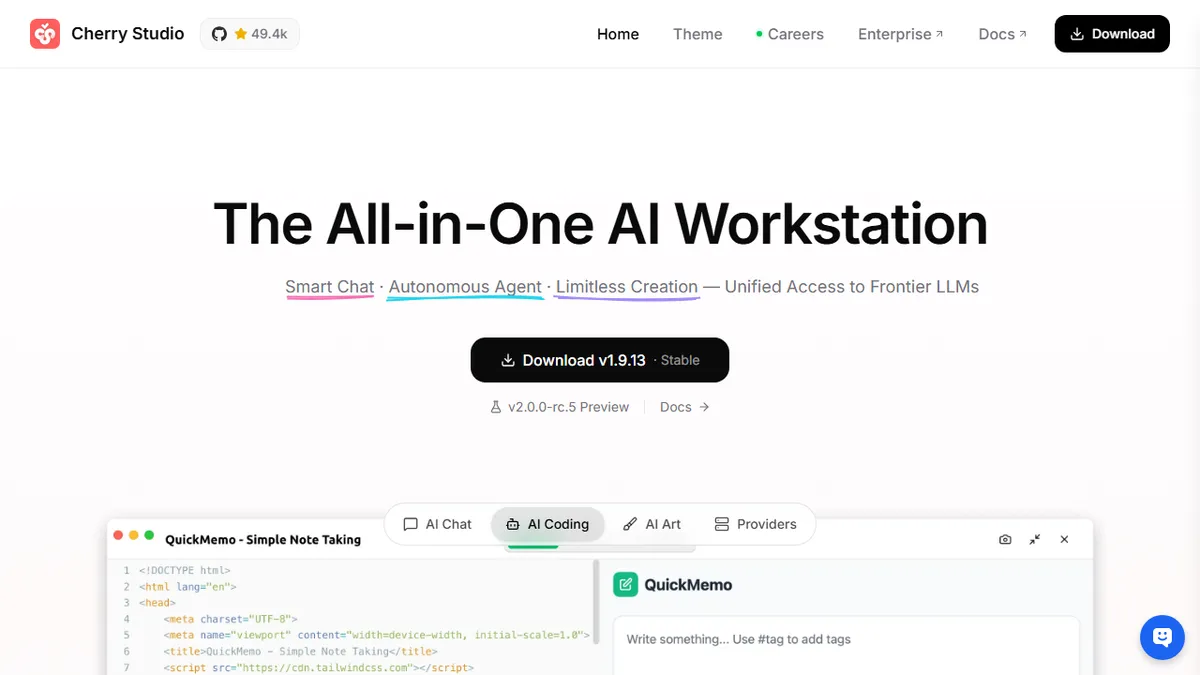Screen dimensions: 1200x675
Task: Click the 'Write something...' note input field
Action: click(x=847, y=645)
